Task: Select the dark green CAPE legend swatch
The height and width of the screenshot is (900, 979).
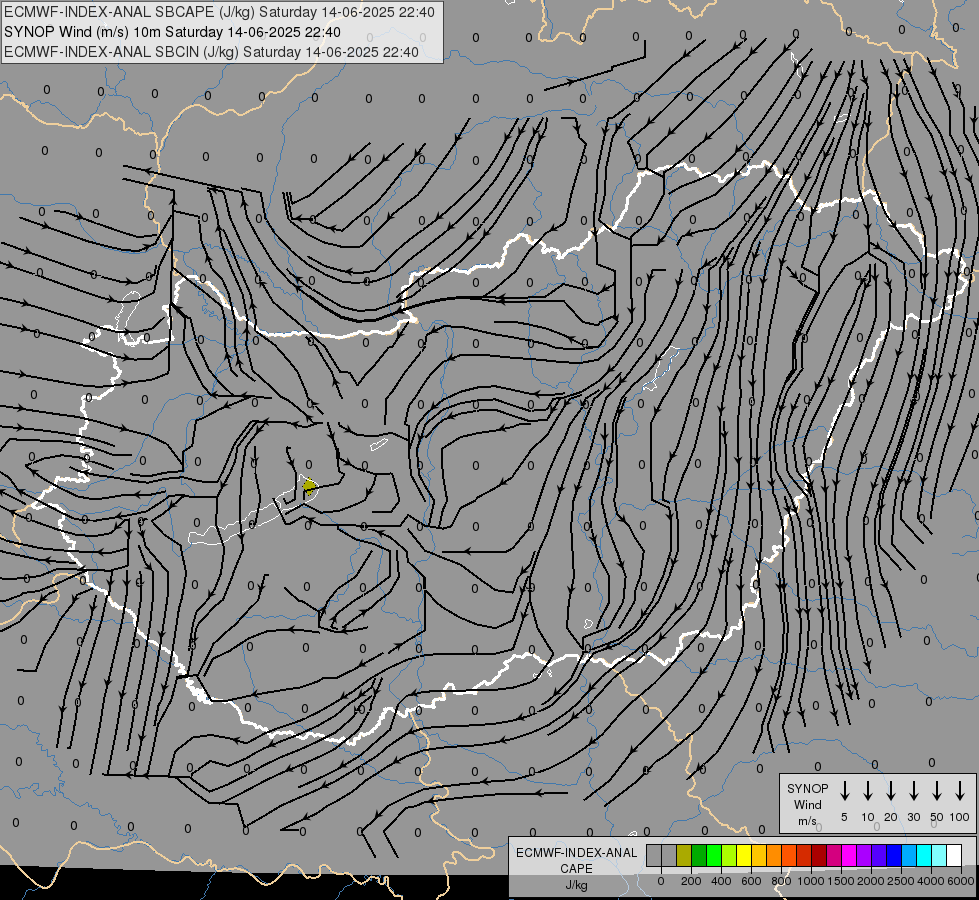Action: 699,856
